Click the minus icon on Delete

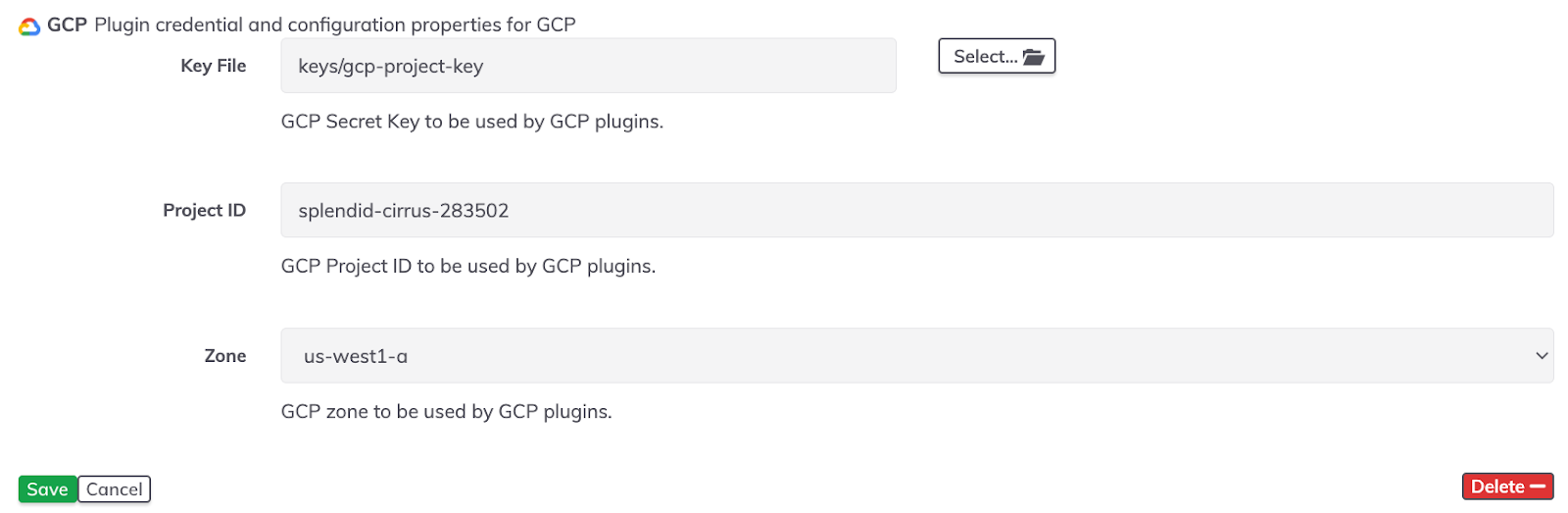tap(1537, 487)
